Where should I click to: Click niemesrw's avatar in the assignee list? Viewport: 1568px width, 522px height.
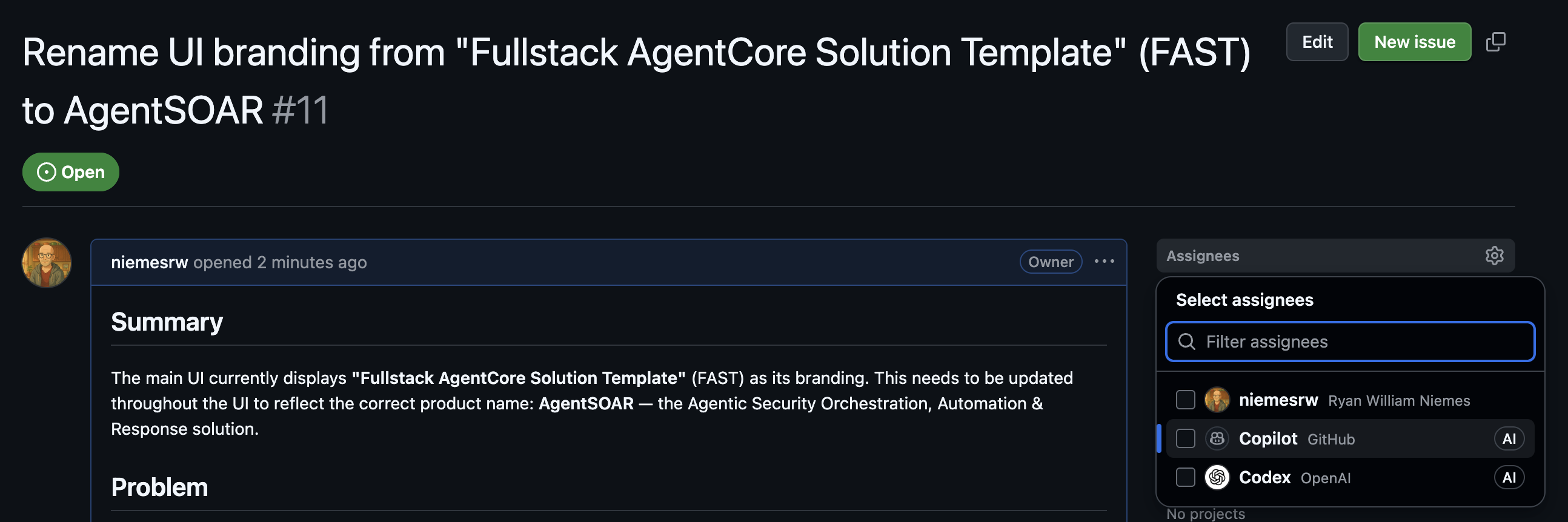pyautogui.click(x=1215, y=400)
